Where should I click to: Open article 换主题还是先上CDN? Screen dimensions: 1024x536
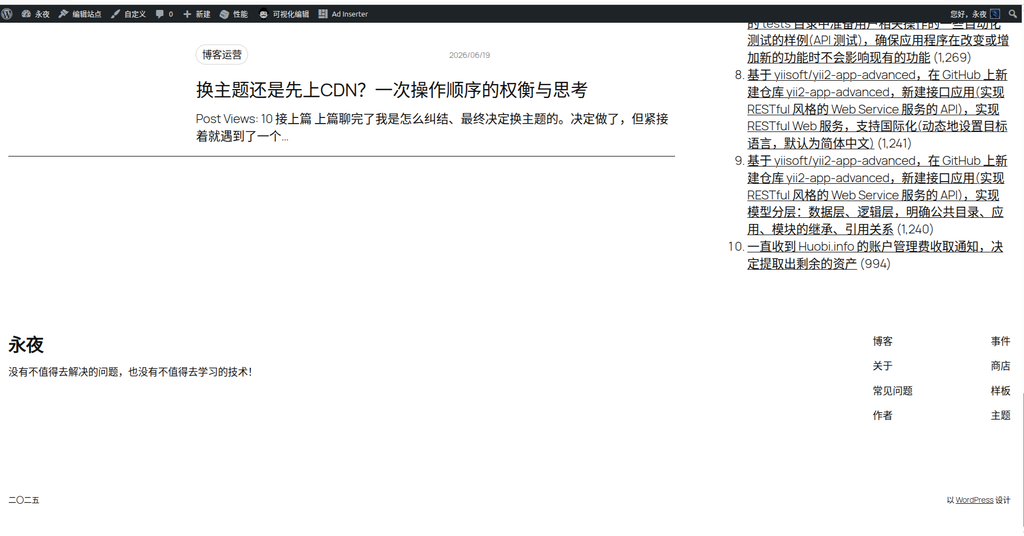392,90
